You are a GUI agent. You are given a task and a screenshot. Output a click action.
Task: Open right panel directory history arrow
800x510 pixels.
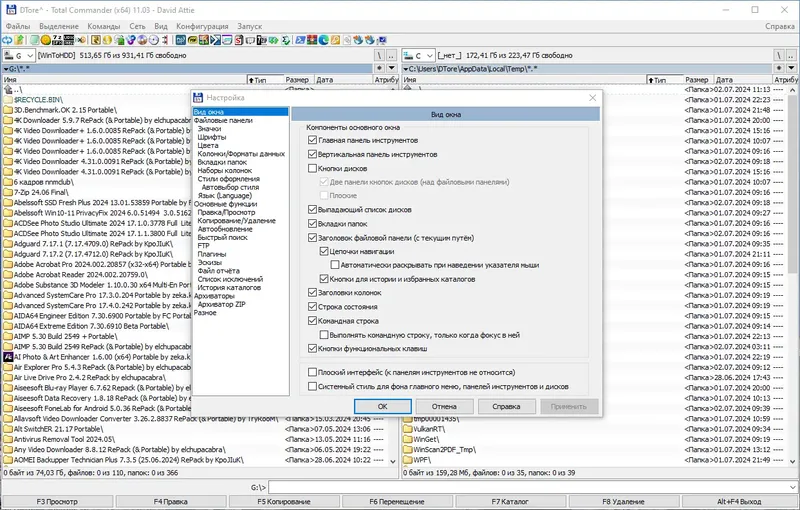click(x=791, y=68)
